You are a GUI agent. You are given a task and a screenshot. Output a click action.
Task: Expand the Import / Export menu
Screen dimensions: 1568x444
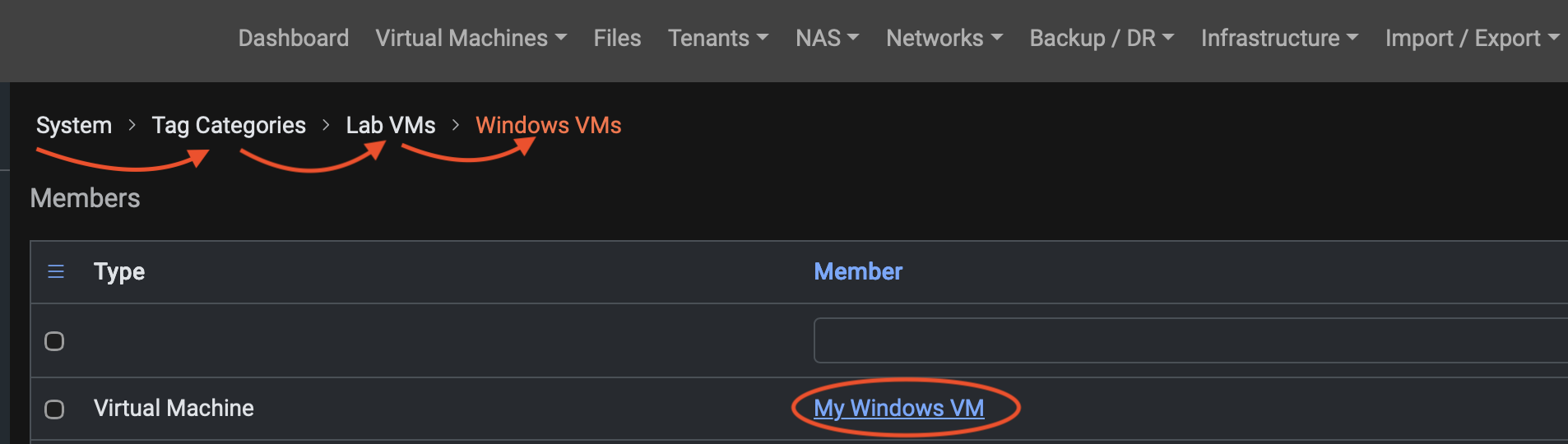point(1472,39)
